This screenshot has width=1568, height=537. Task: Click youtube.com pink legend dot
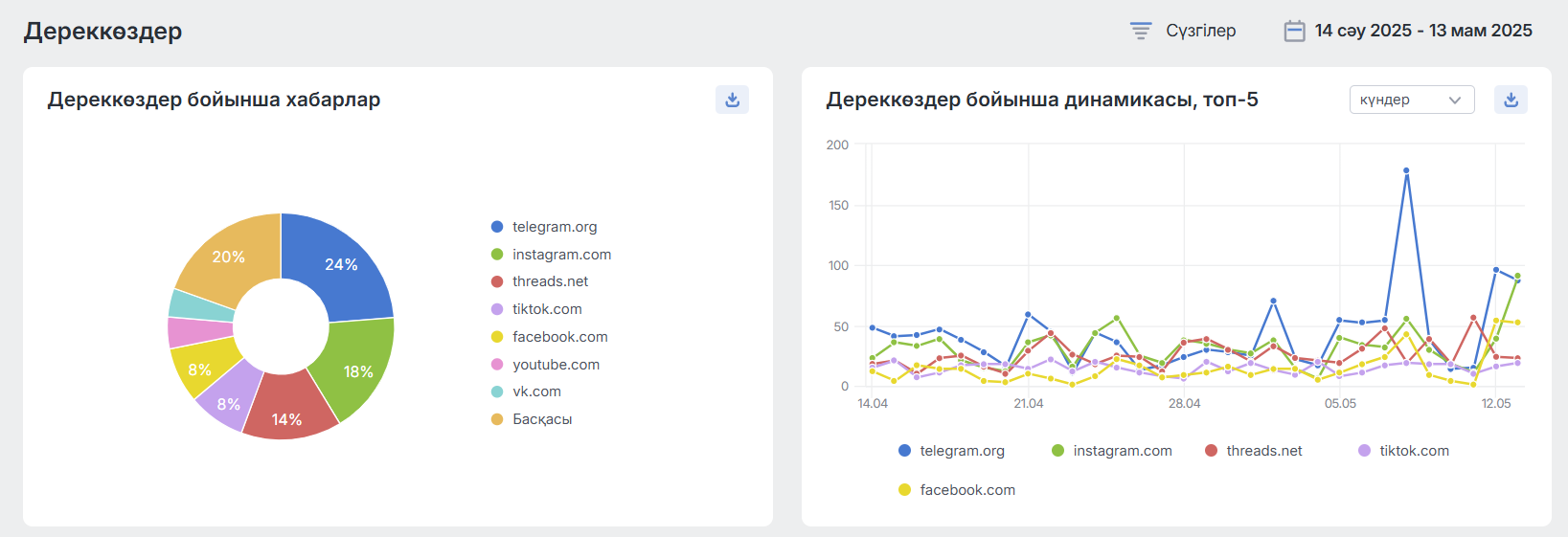tap(497, 365)
